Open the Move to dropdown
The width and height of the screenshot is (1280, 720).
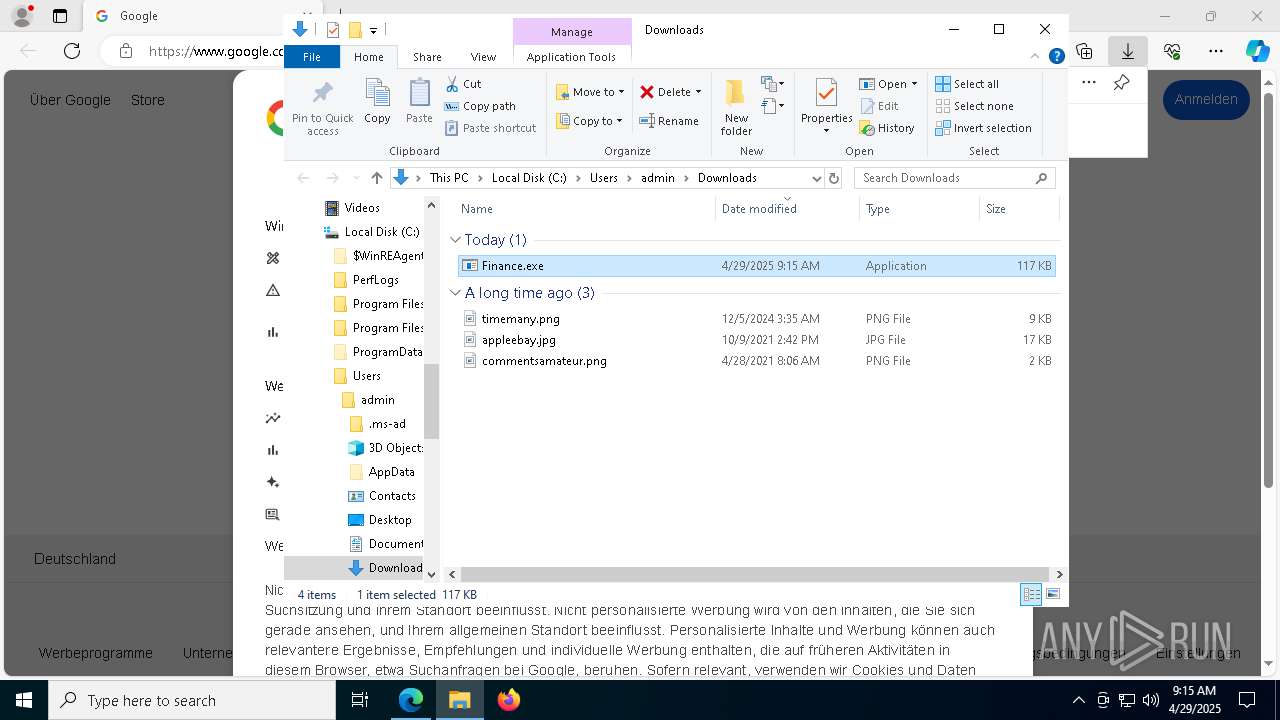click(590, 92)
